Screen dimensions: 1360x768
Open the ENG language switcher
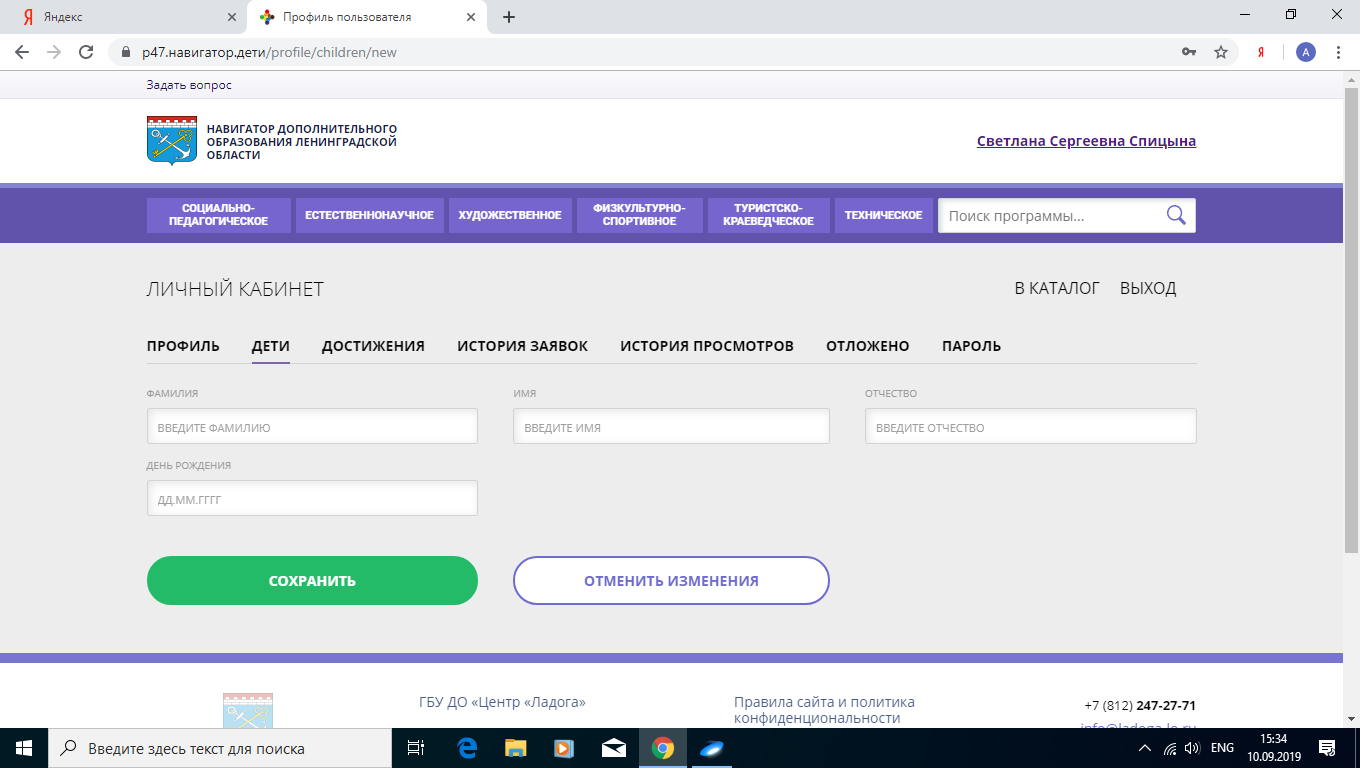click(1222, 748)
